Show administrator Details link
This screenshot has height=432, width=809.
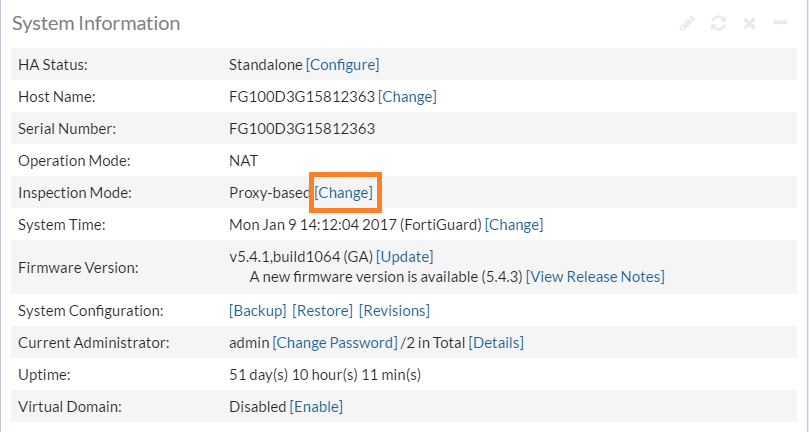pos(496,342)
